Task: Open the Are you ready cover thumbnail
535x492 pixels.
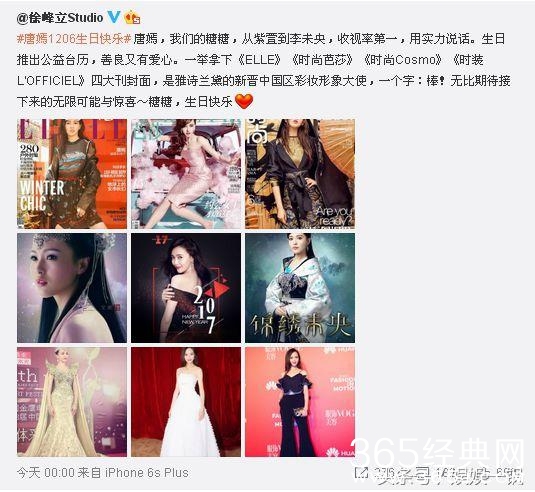Action: (300, 174)
